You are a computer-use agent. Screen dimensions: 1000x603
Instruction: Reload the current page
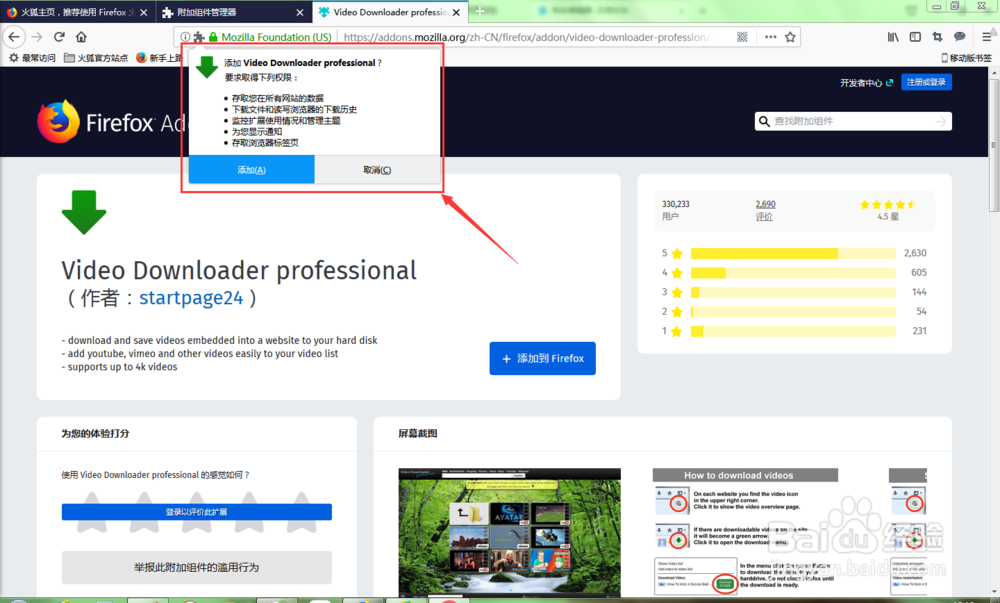[x=59, y=37]
